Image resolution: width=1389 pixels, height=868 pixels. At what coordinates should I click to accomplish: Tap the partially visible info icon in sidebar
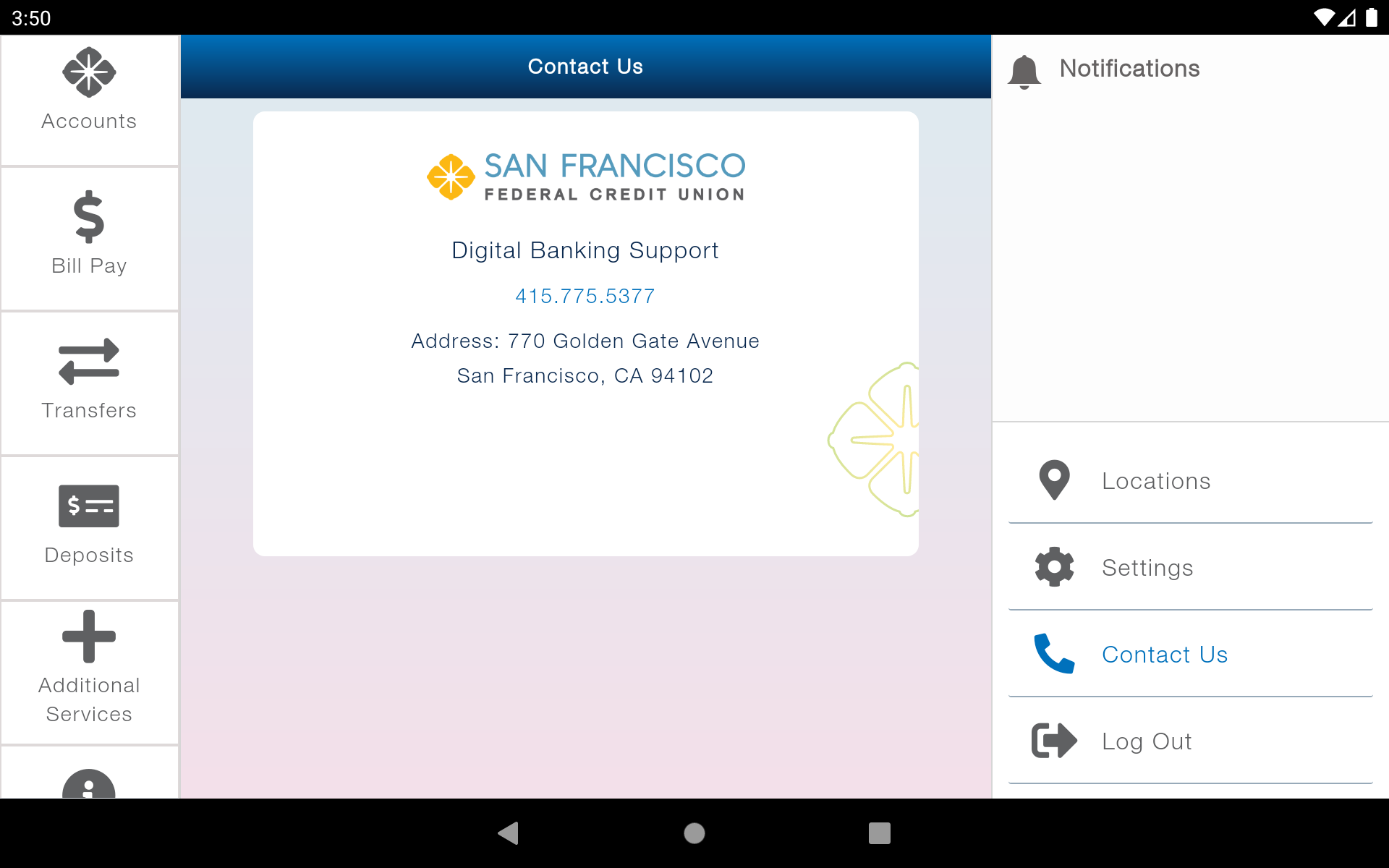pos(89,783)
